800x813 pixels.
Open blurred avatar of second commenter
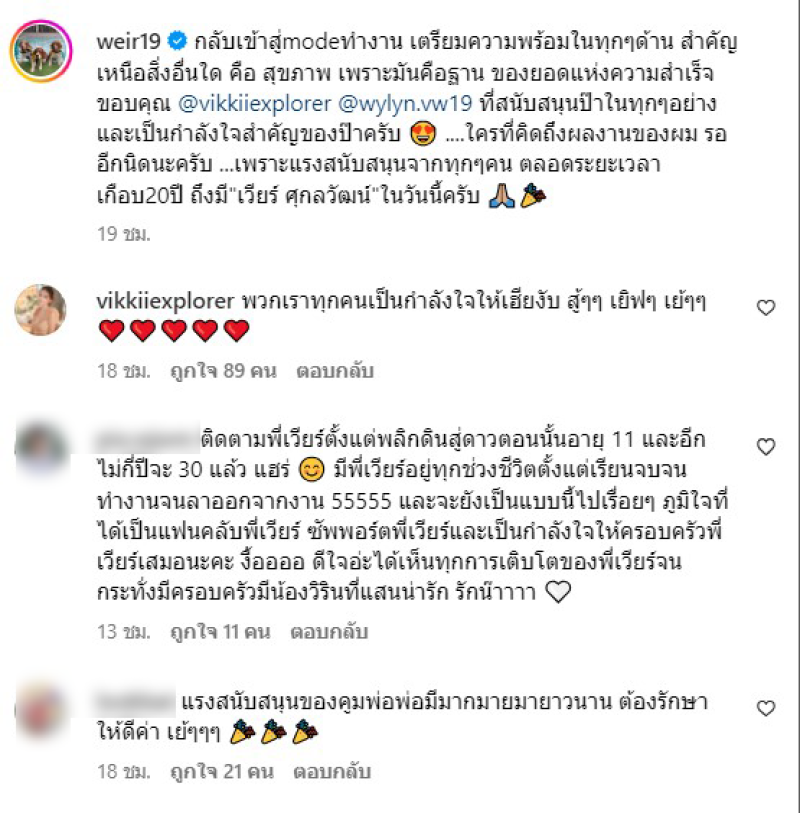41,449
